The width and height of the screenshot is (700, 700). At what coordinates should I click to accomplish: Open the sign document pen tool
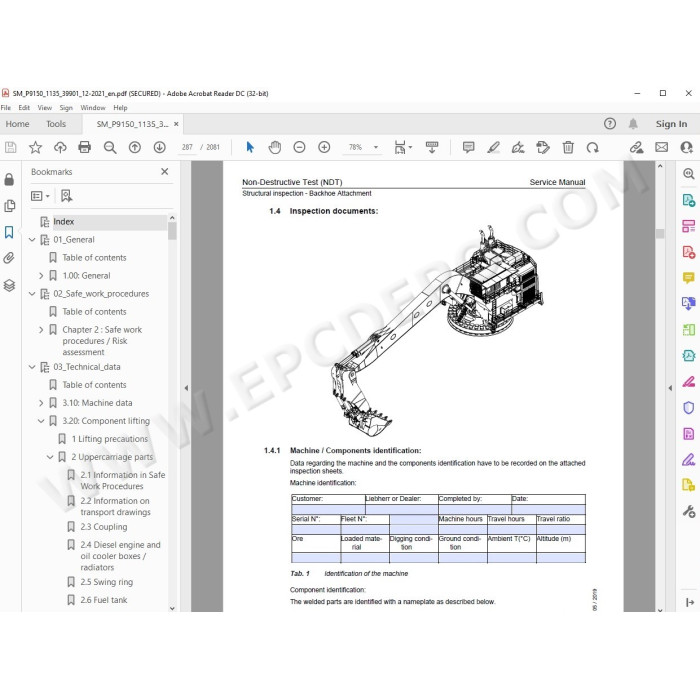pos(518,147)
